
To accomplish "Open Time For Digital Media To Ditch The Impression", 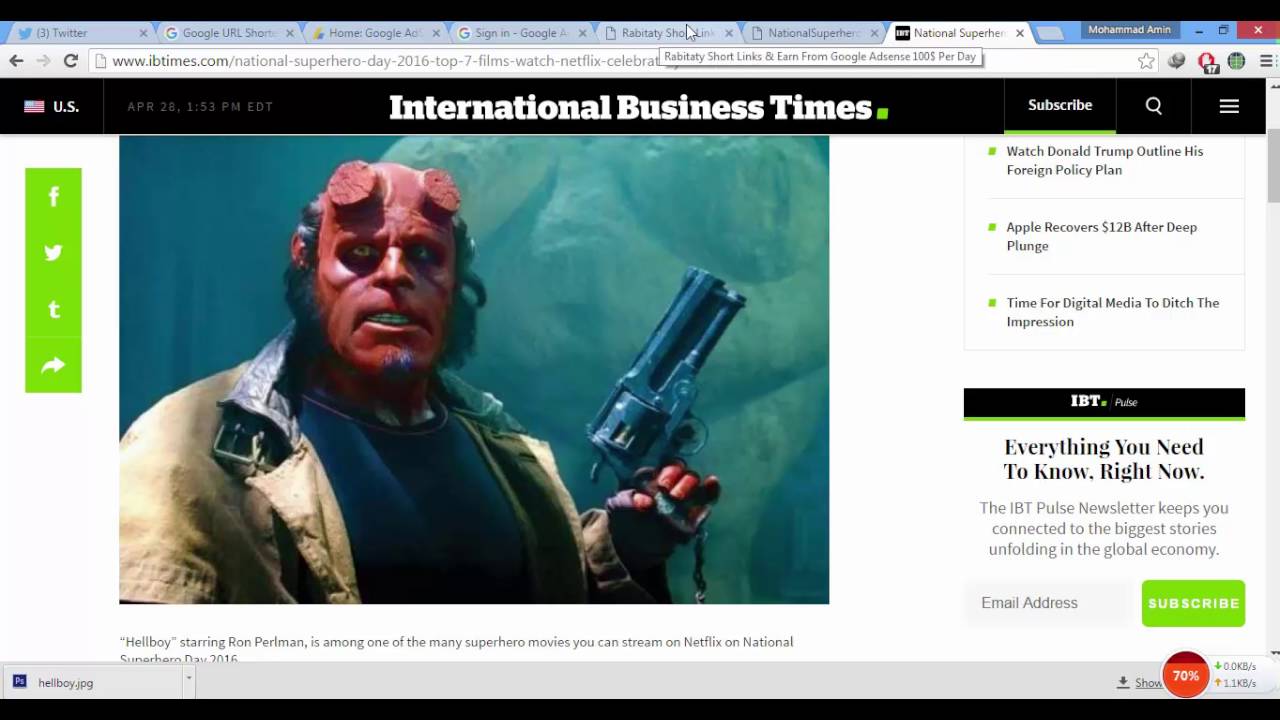I will click(x=1113, y=312).
